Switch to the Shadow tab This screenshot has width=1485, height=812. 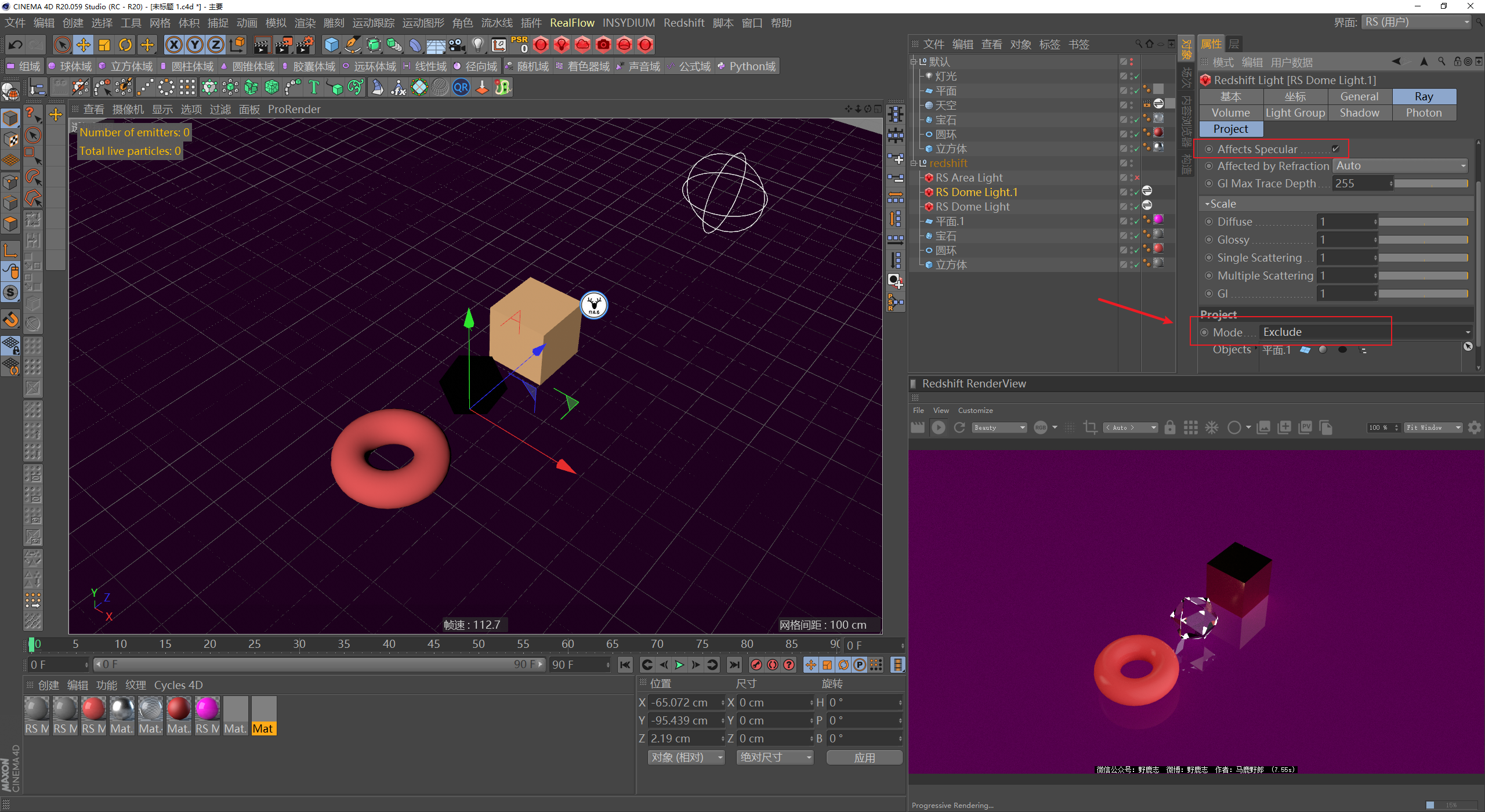tap(1359, 113)
